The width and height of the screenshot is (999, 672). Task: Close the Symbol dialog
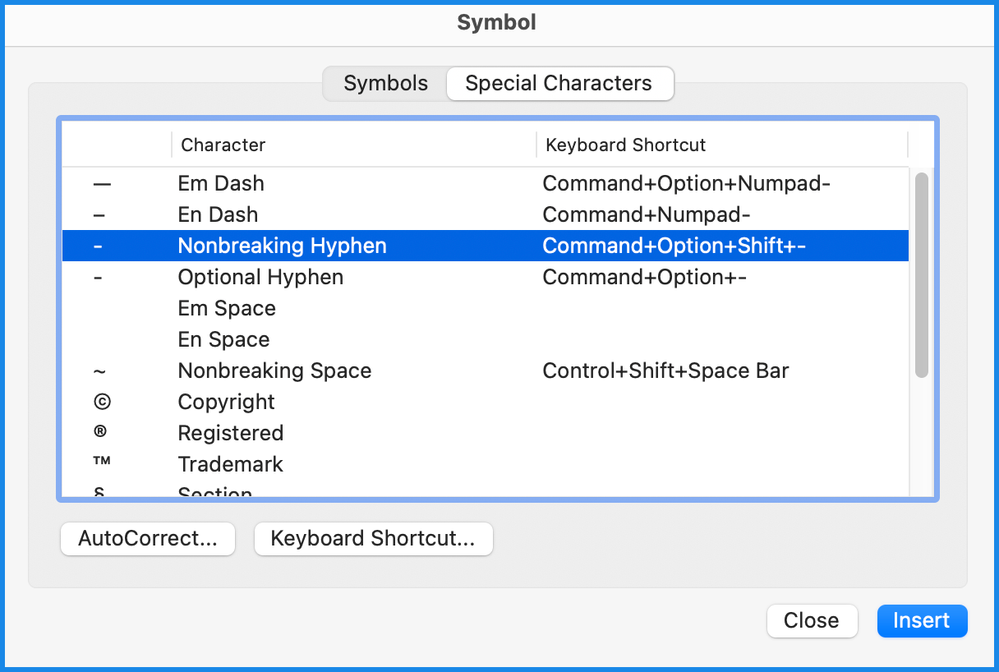(811, 621)
